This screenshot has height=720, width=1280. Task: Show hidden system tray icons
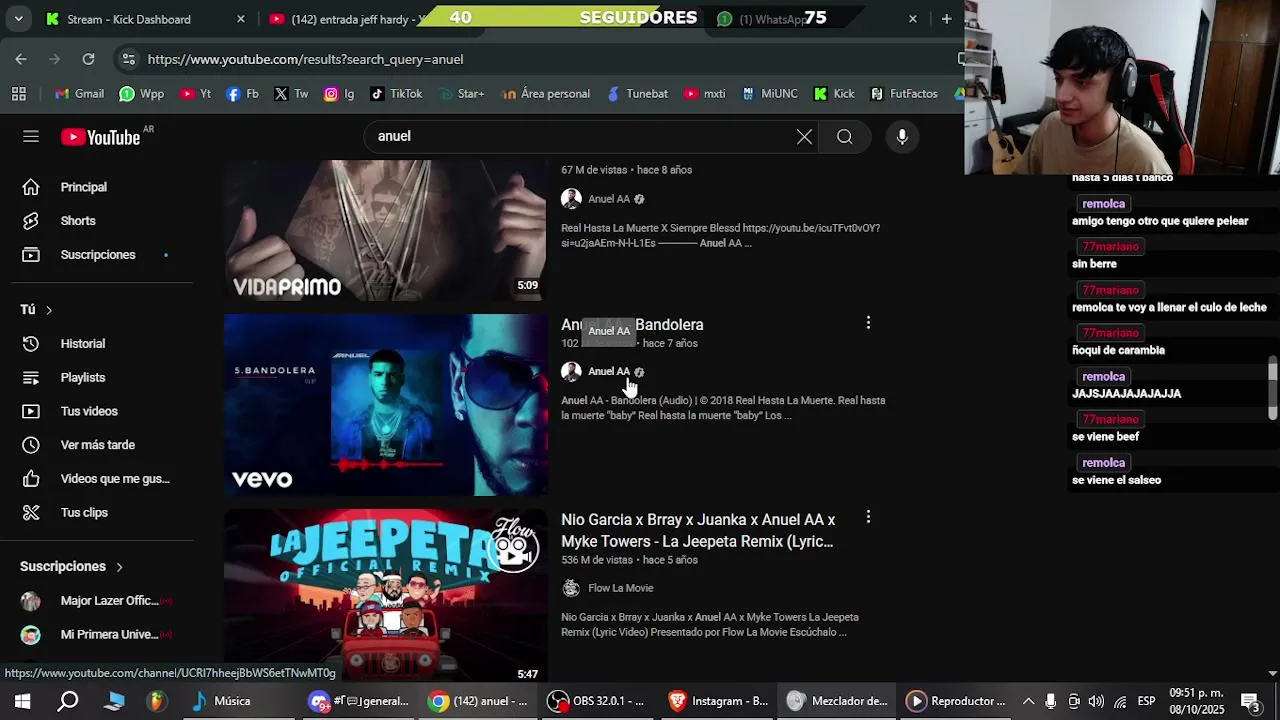1028,701
